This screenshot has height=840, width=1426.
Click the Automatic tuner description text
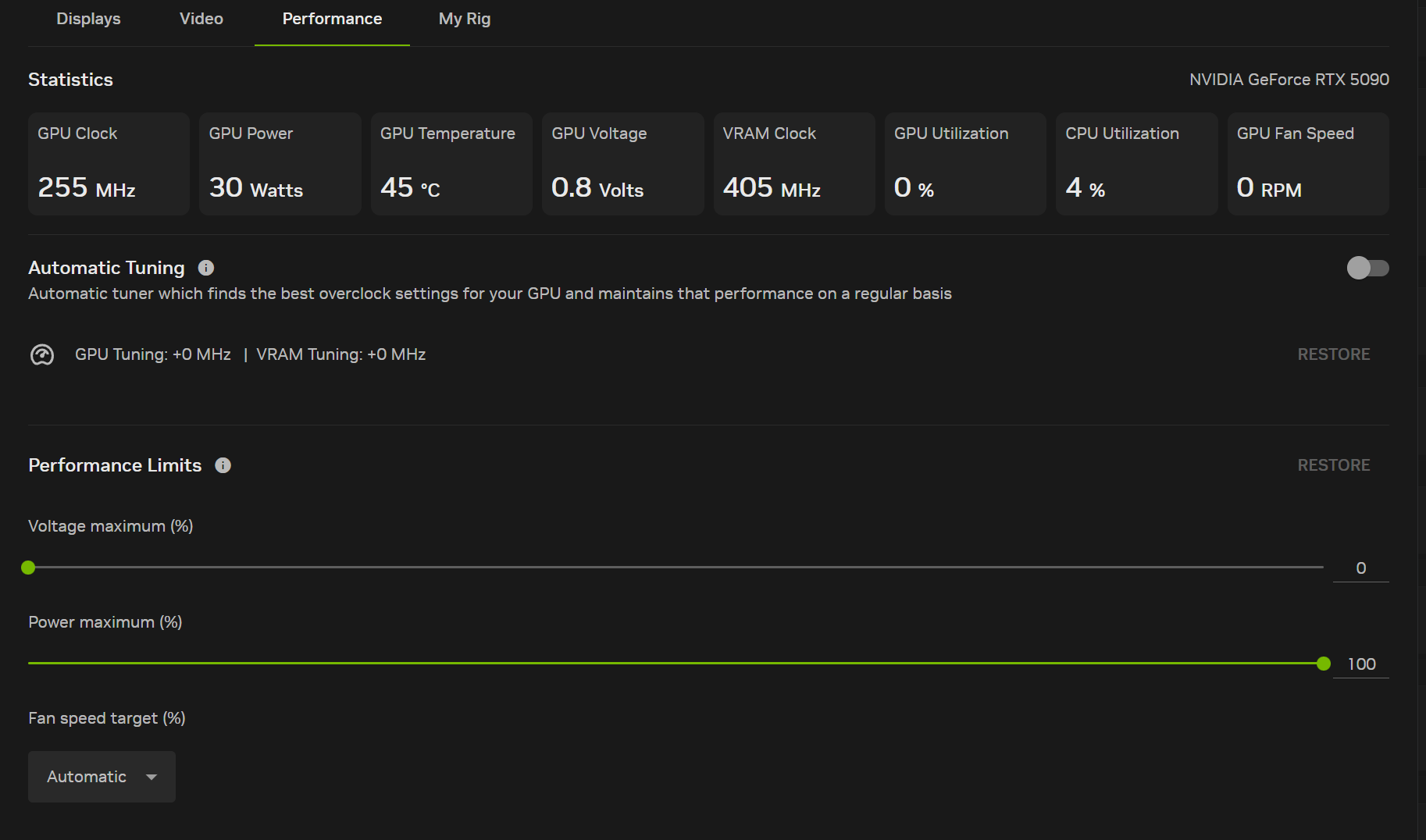(490, 294)
